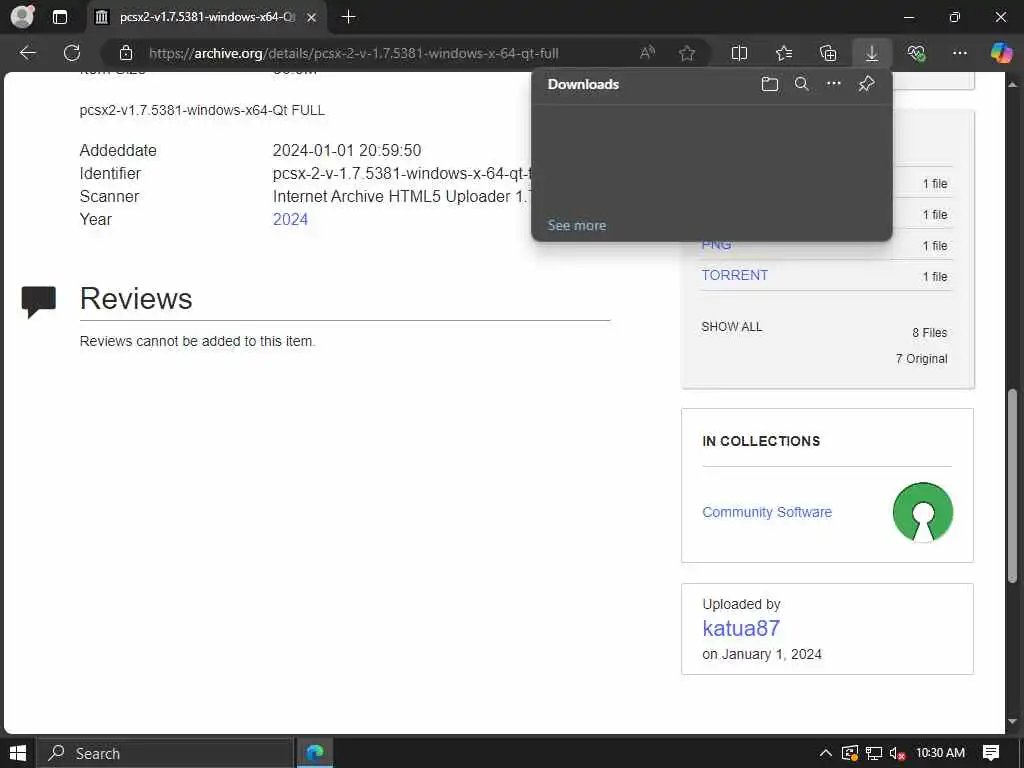Click the Reviews heading

tap(136, 298)
